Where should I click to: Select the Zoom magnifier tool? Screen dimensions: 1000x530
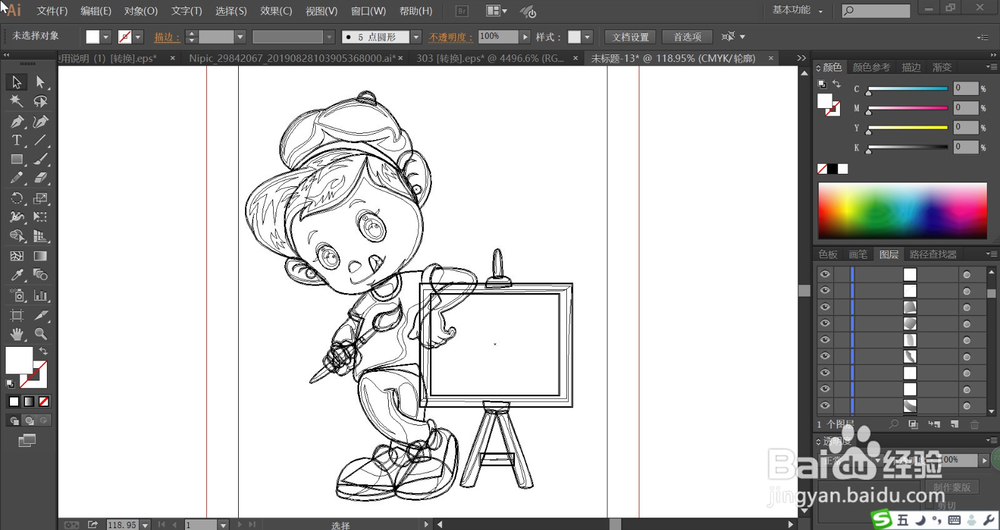41,334
